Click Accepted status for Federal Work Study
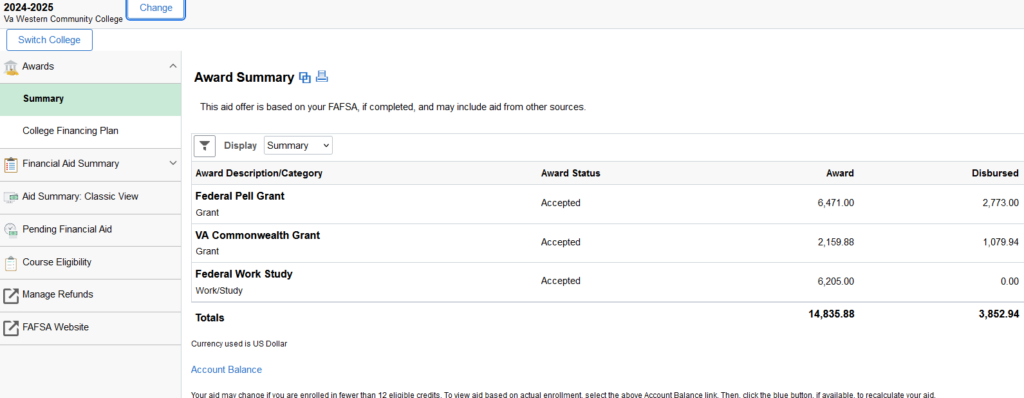The image size is (1024, 398). point(560,281)
